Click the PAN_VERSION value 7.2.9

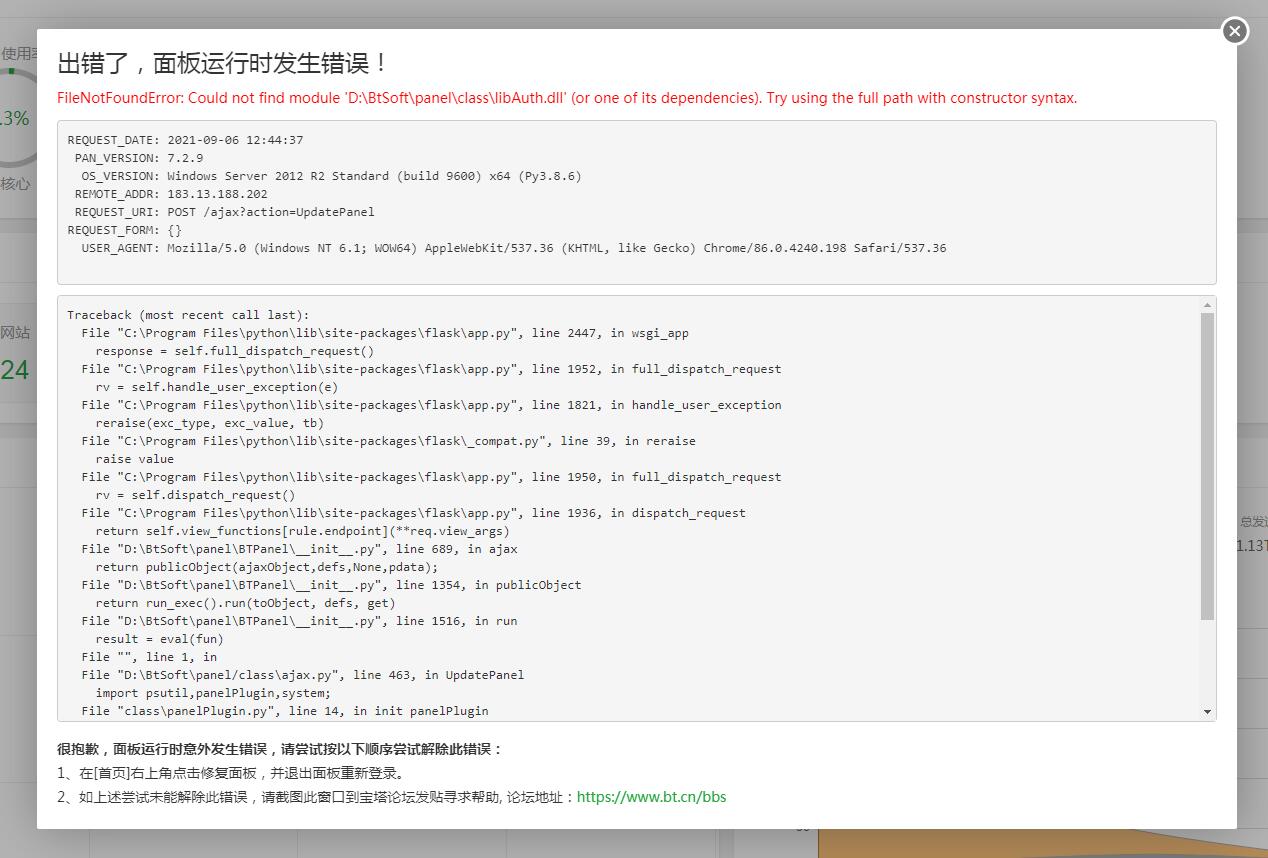coord(185,158)
